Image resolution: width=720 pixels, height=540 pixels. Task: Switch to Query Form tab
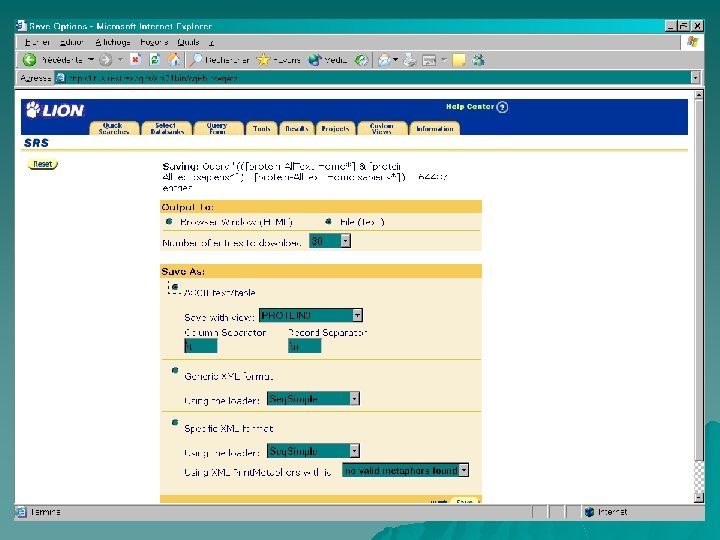click(219, 128)
